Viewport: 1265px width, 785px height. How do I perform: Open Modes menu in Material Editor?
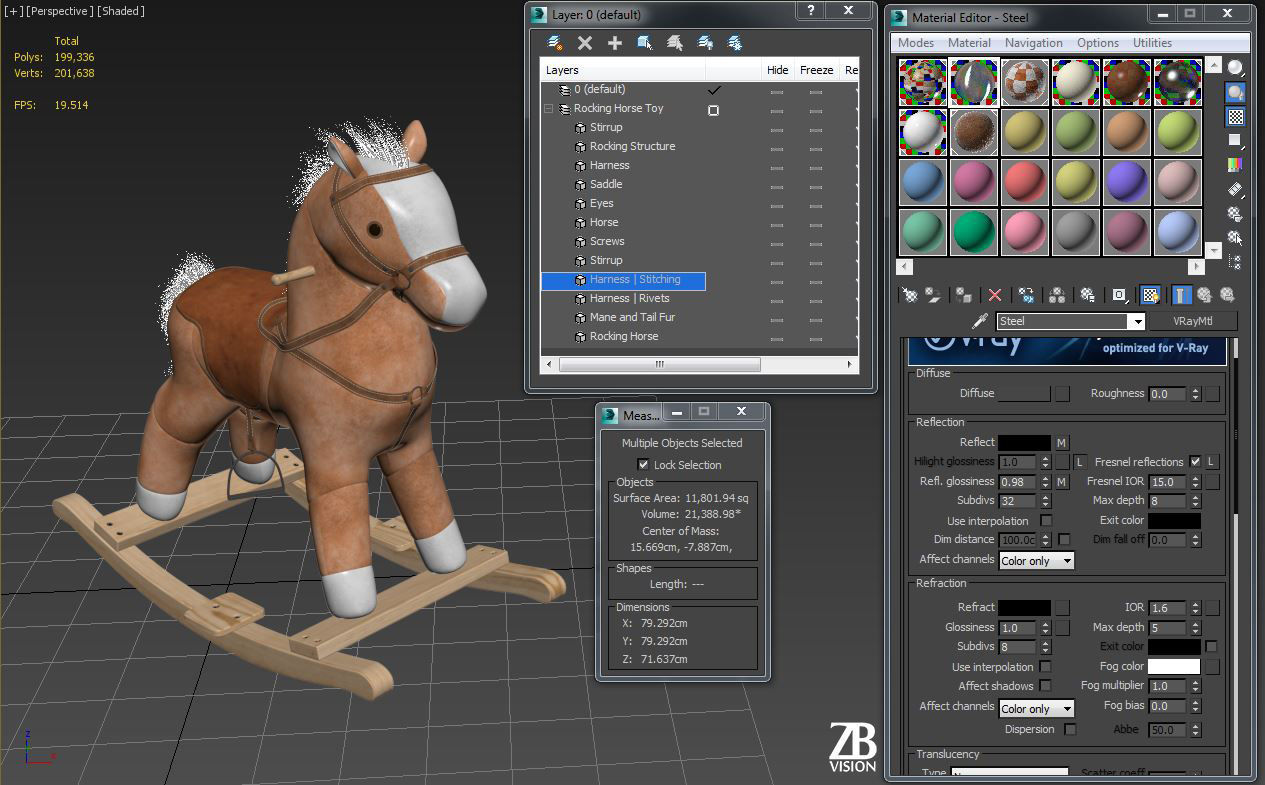(x=916, y=43)
